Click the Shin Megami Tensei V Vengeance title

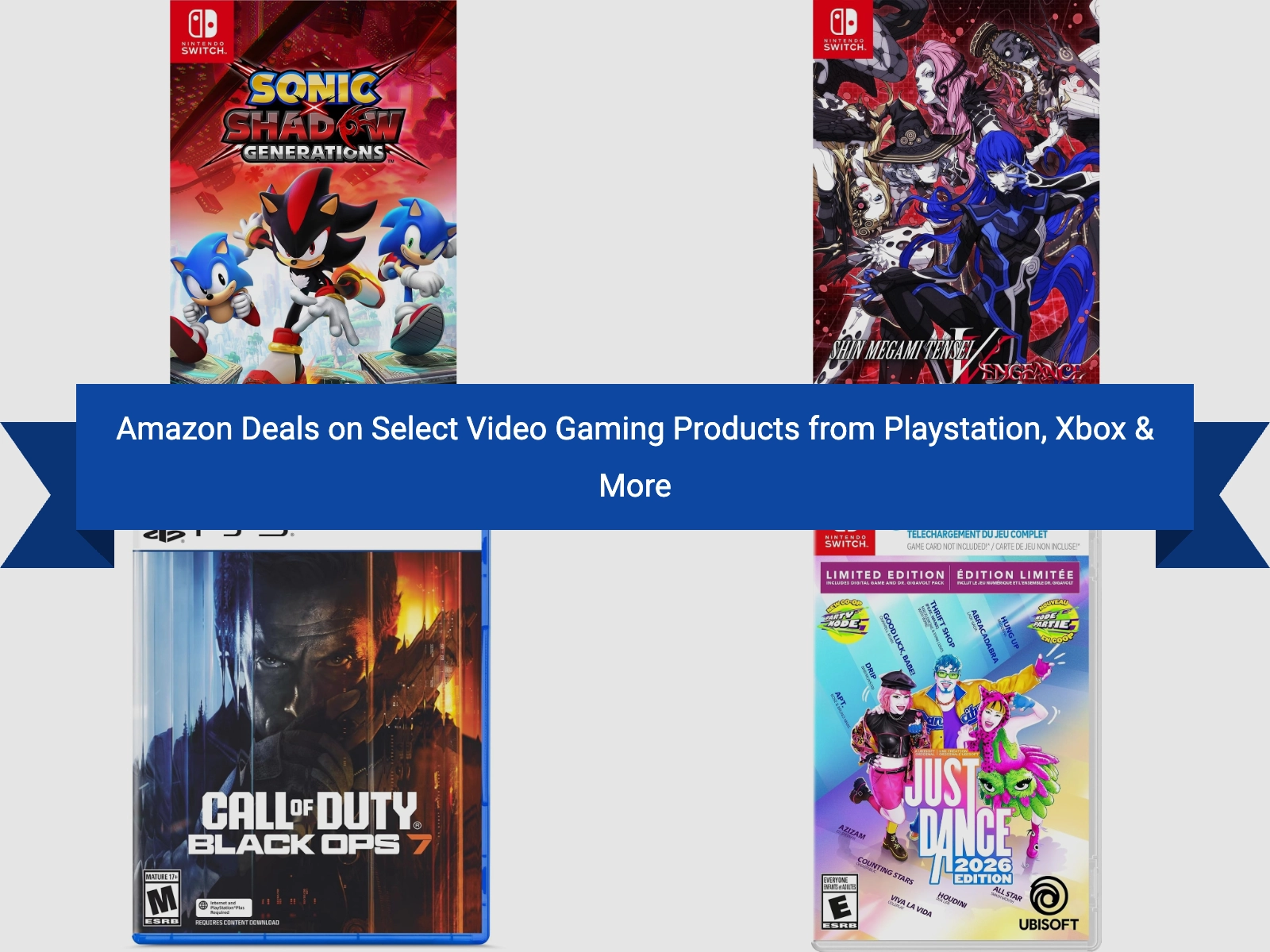click(x=956, y=359)
